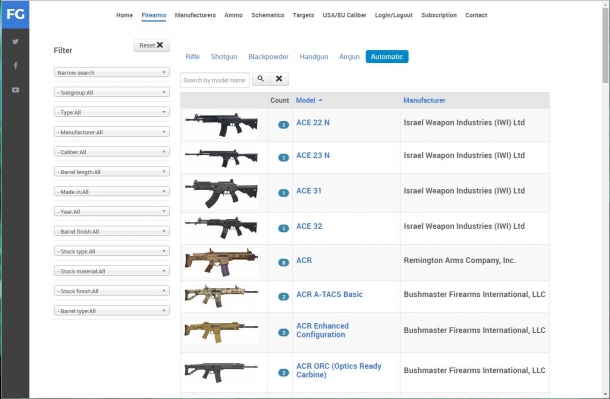
Task: Open the ACR ORC (Optics Ready Carbine) link
Action: tap(338, 370)
